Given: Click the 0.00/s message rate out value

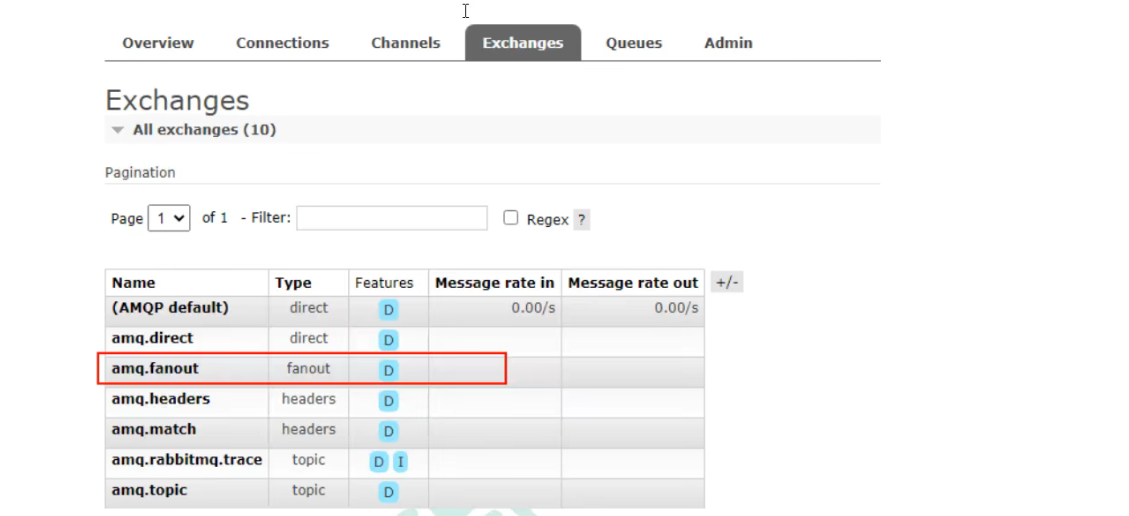Looking at the screenshot, I should tap(676, 308).
